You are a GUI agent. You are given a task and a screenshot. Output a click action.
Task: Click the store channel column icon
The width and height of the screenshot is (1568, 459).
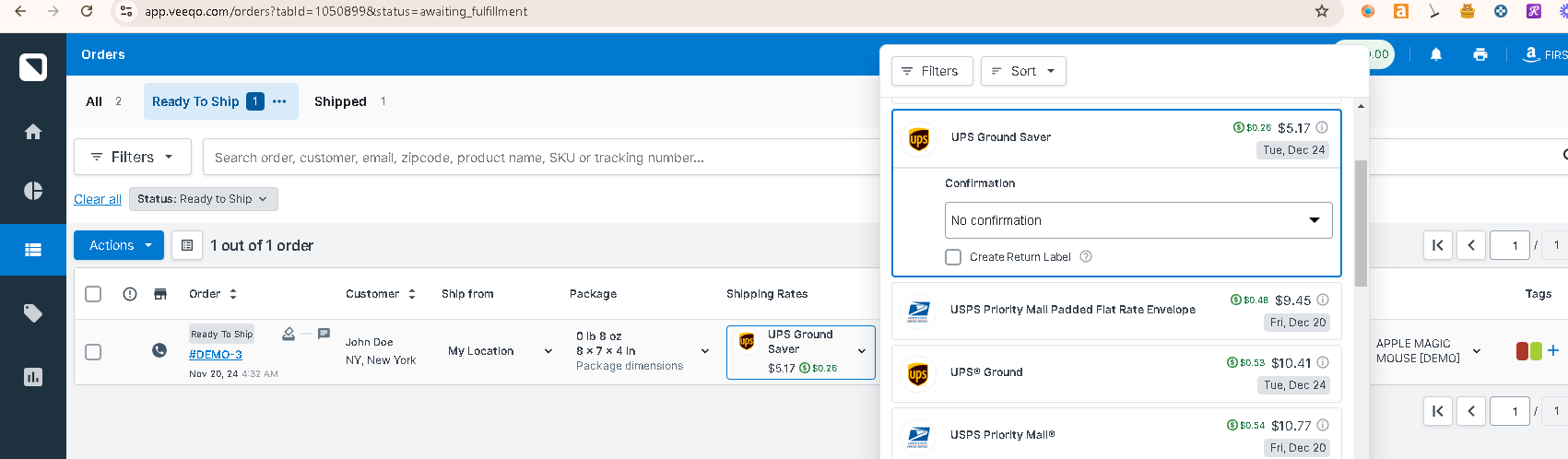click(160, 294)
